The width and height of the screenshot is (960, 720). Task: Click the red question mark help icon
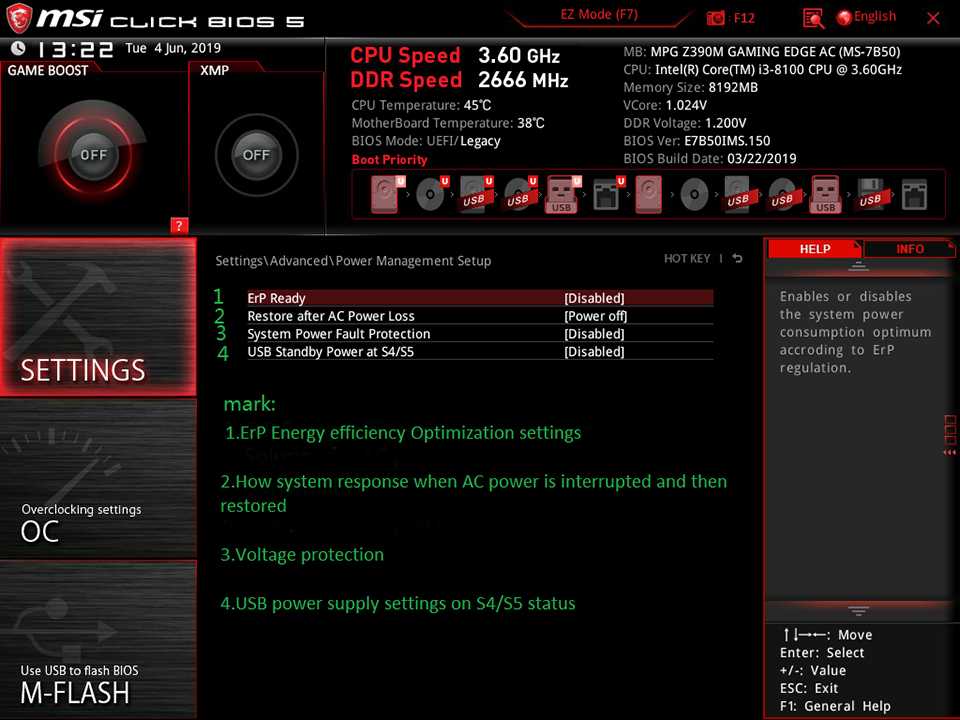180,225
